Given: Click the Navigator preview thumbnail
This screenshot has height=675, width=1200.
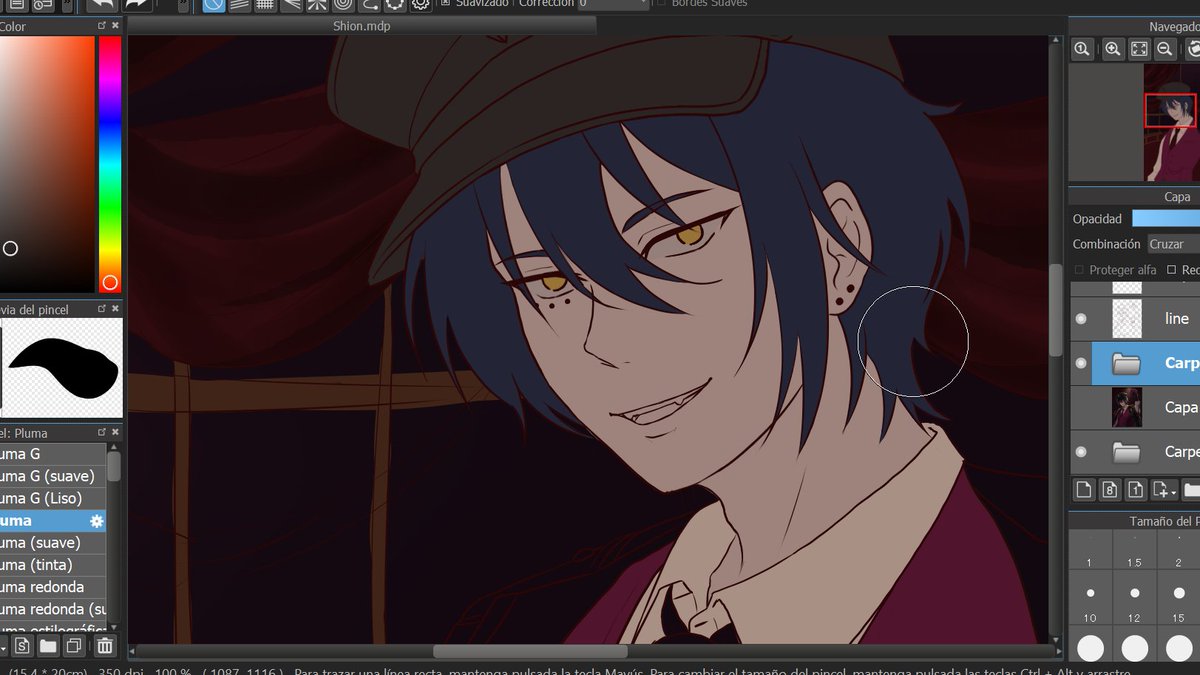Looking at the screenshot, I should [x=1170, y=122].
